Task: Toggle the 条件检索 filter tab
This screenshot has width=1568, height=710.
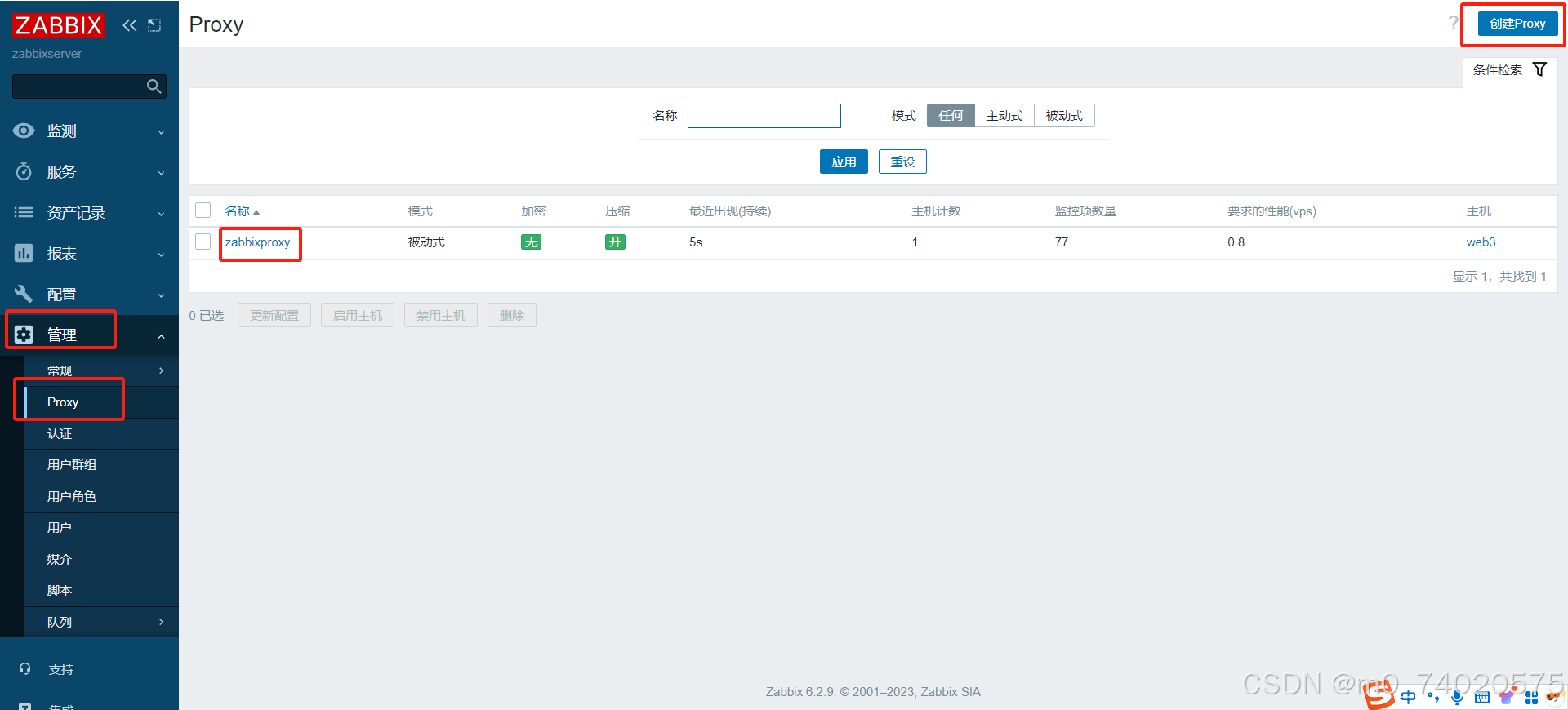Action: click(1509, 70)
